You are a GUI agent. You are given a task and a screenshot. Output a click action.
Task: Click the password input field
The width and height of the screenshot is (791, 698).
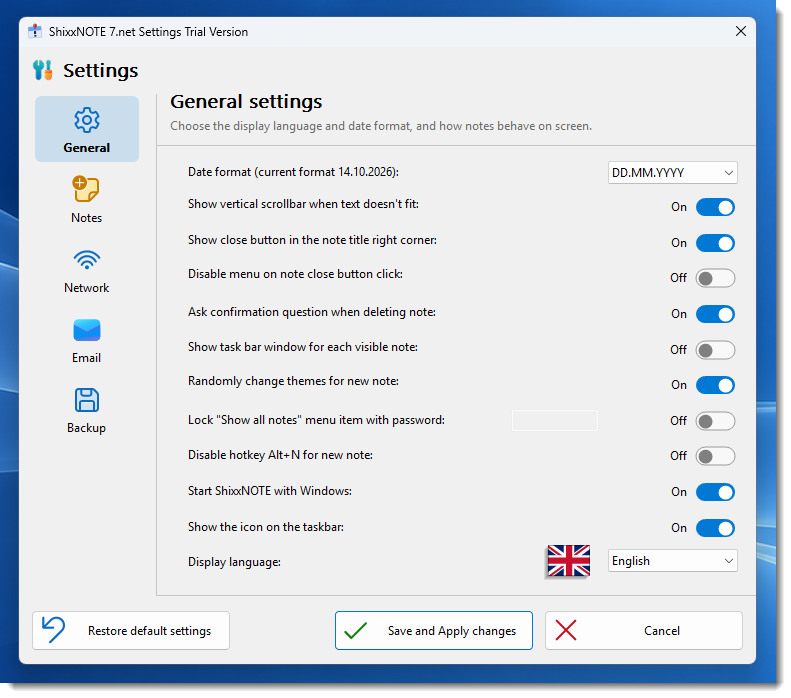tap(555, 421)
